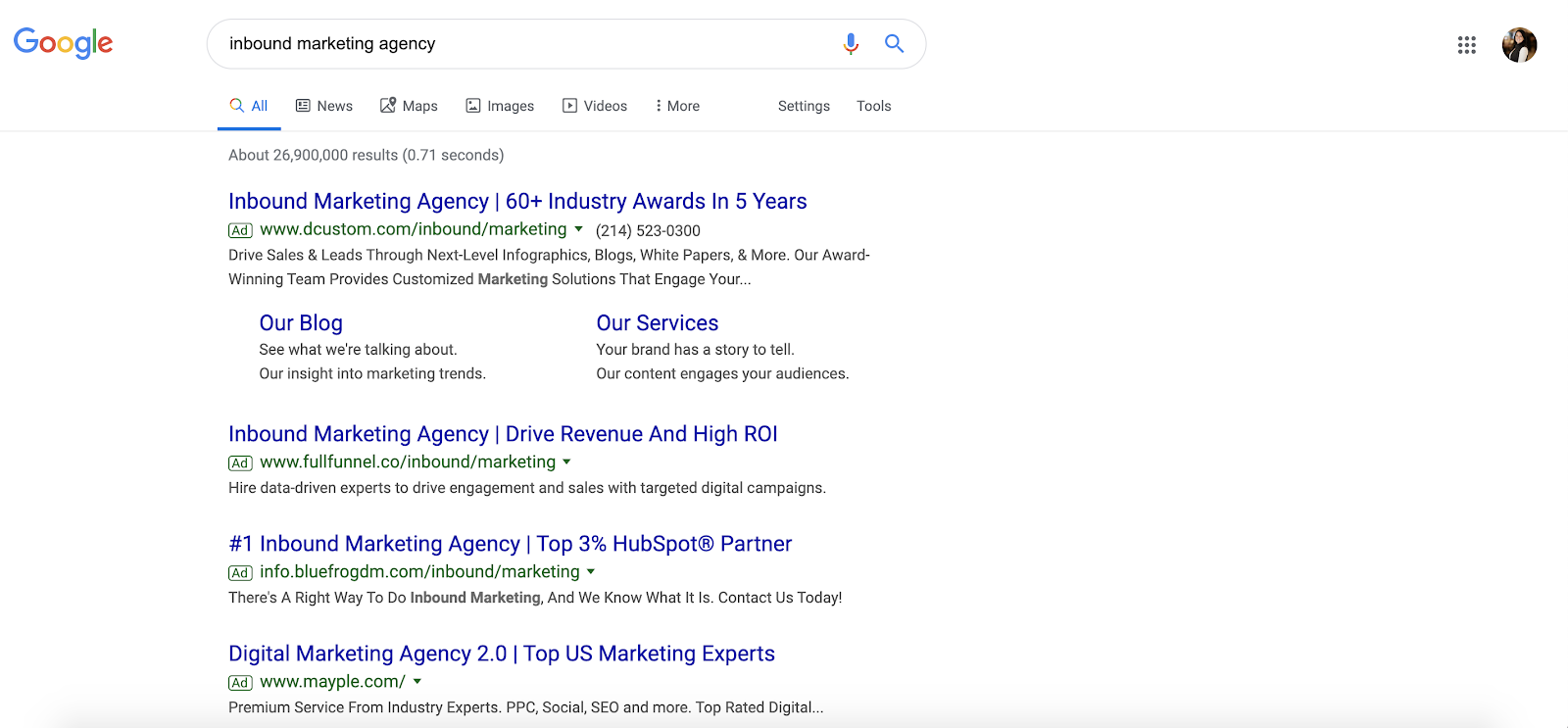Open the Google apps grid

pos(1466,44)
